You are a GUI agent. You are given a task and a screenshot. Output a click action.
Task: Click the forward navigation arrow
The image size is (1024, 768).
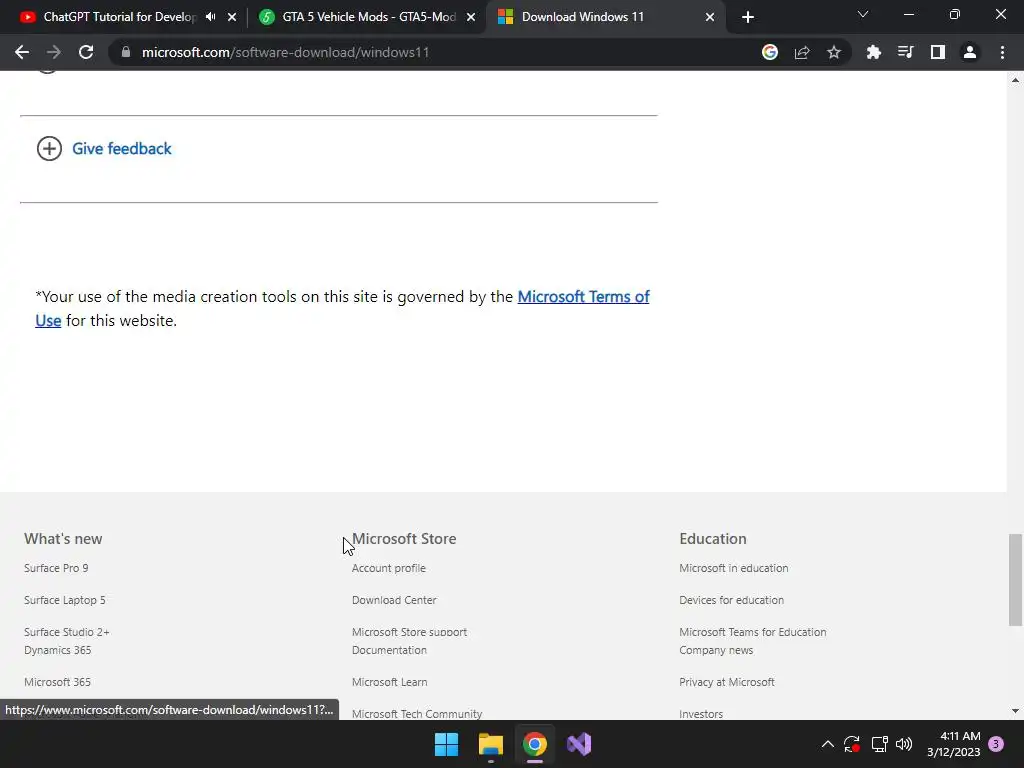pos(54,52)
